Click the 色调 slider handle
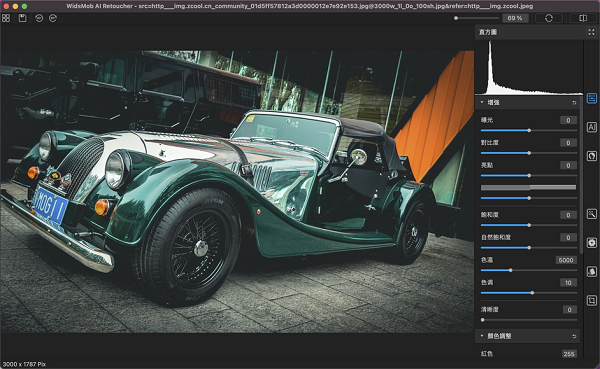 532,293
